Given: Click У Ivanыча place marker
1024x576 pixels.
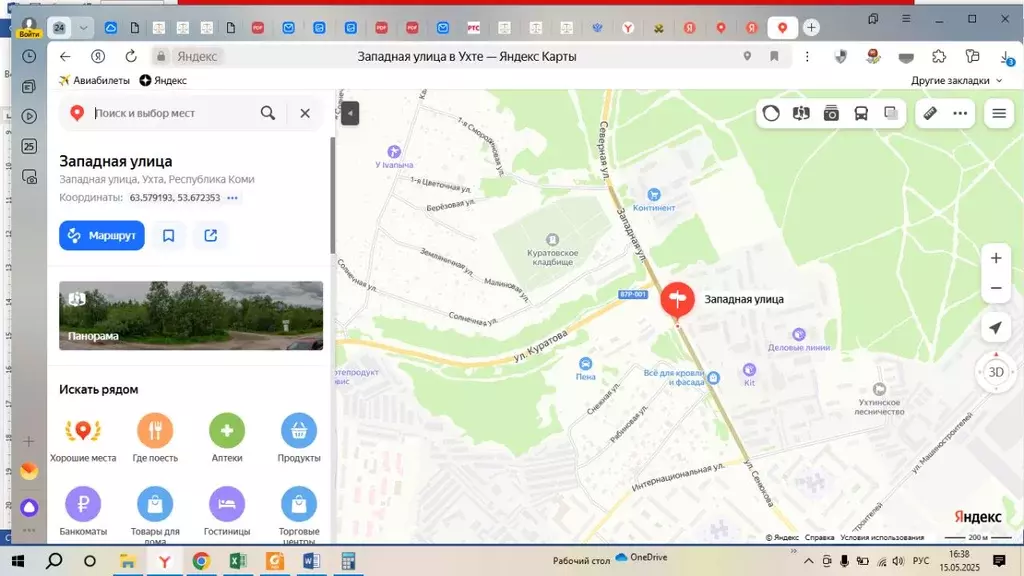Looking at the screenshot, I should point(394,152).
